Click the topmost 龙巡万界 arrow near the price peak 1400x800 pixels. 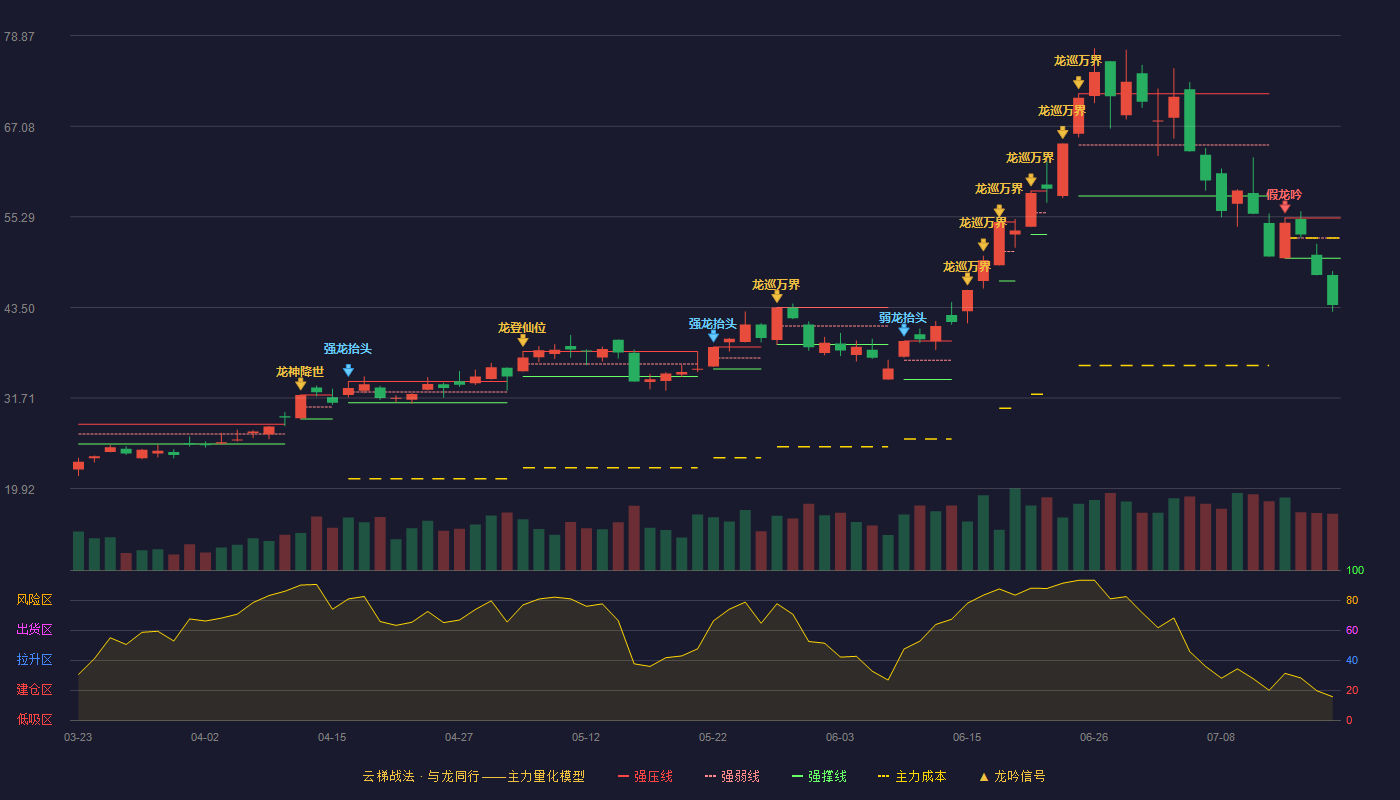pos(1078,83)
